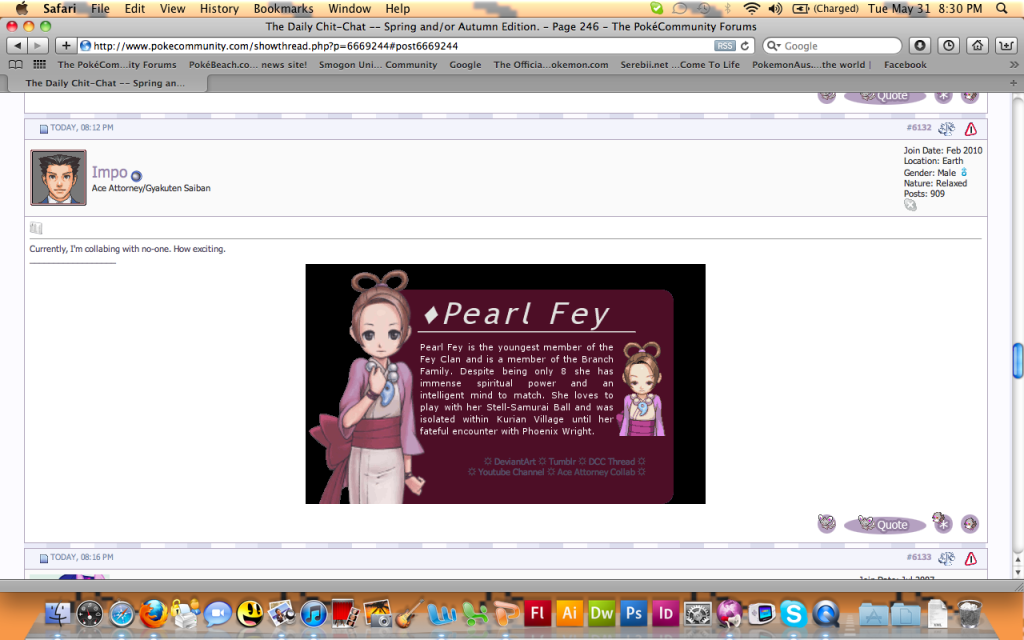Go back using Safari's back arrow

click(x=17, y=46)
